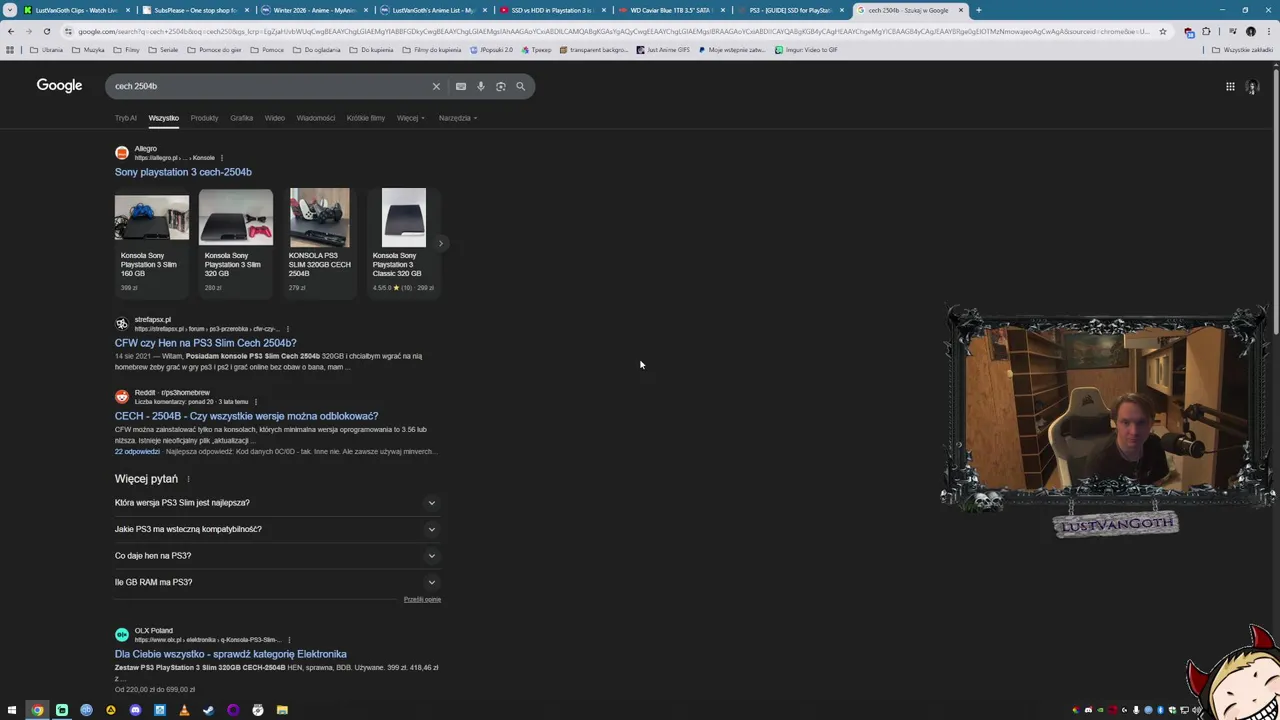Expand 'Ile GB RAM ma PS3?' question

[x=277, y=582]
